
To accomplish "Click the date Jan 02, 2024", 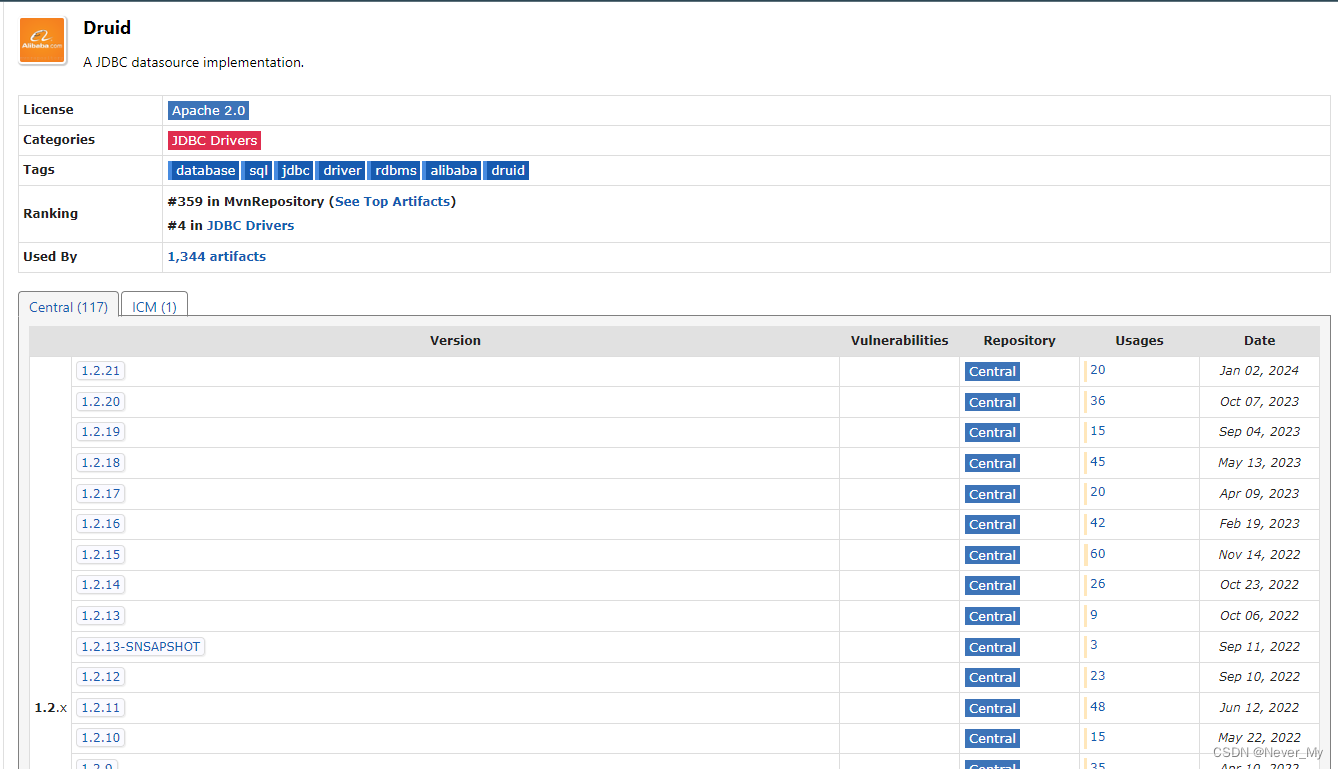I will pos(1259,371).
